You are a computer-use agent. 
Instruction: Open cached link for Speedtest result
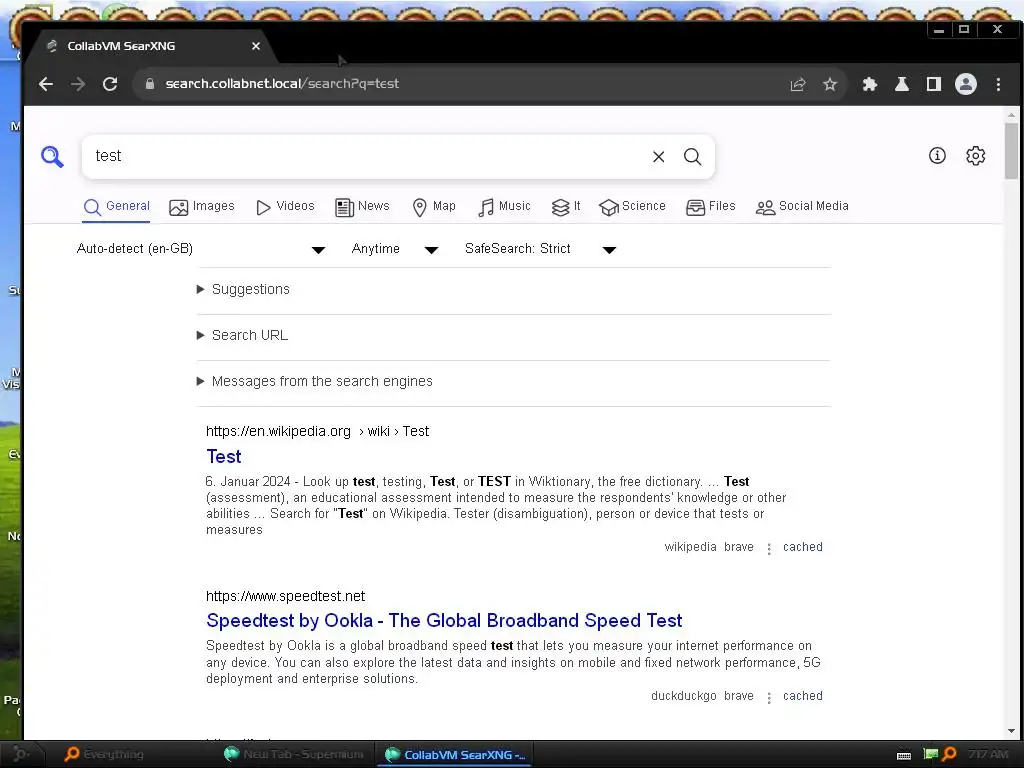click(803, 696)
